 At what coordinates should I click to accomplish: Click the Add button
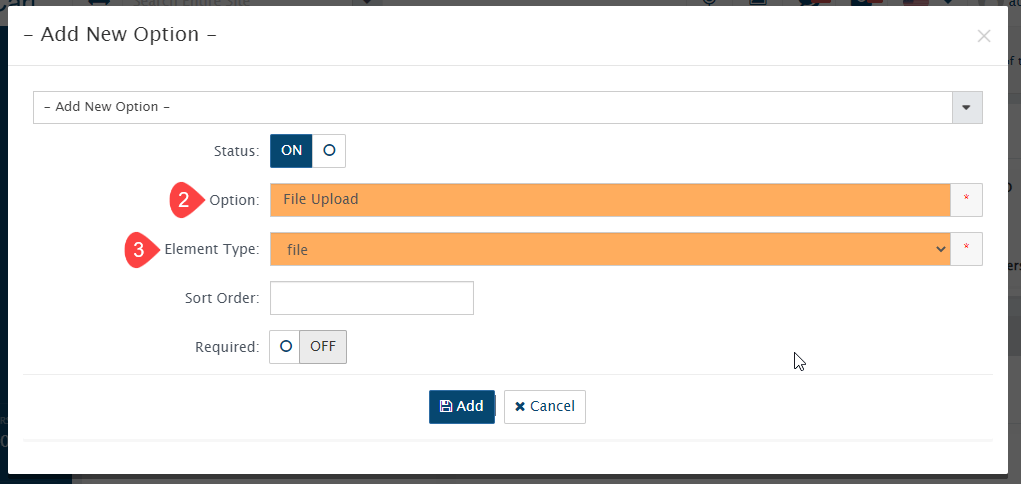click(x=462, y=406)
